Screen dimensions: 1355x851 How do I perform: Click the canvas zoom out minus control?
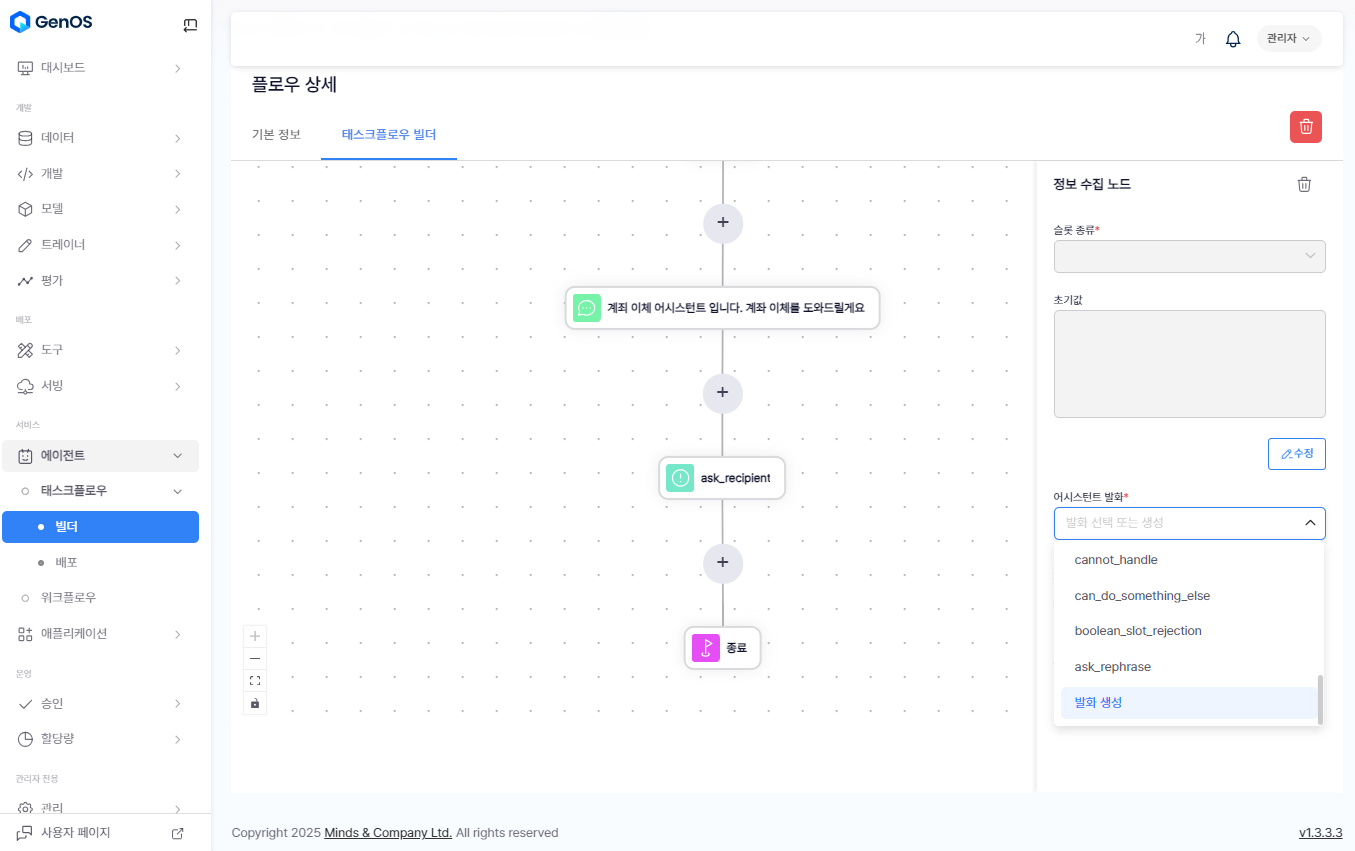click(255, 658)
